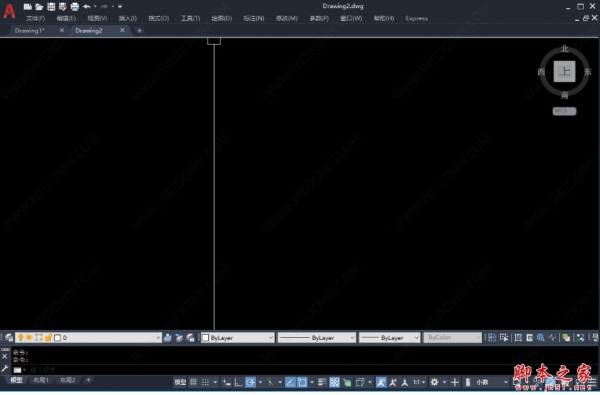This screenshot has width=600, height=395.
Task: Click the ViewCube 上 (top) face
Action: pyautogui.click(x=564, y=72)
